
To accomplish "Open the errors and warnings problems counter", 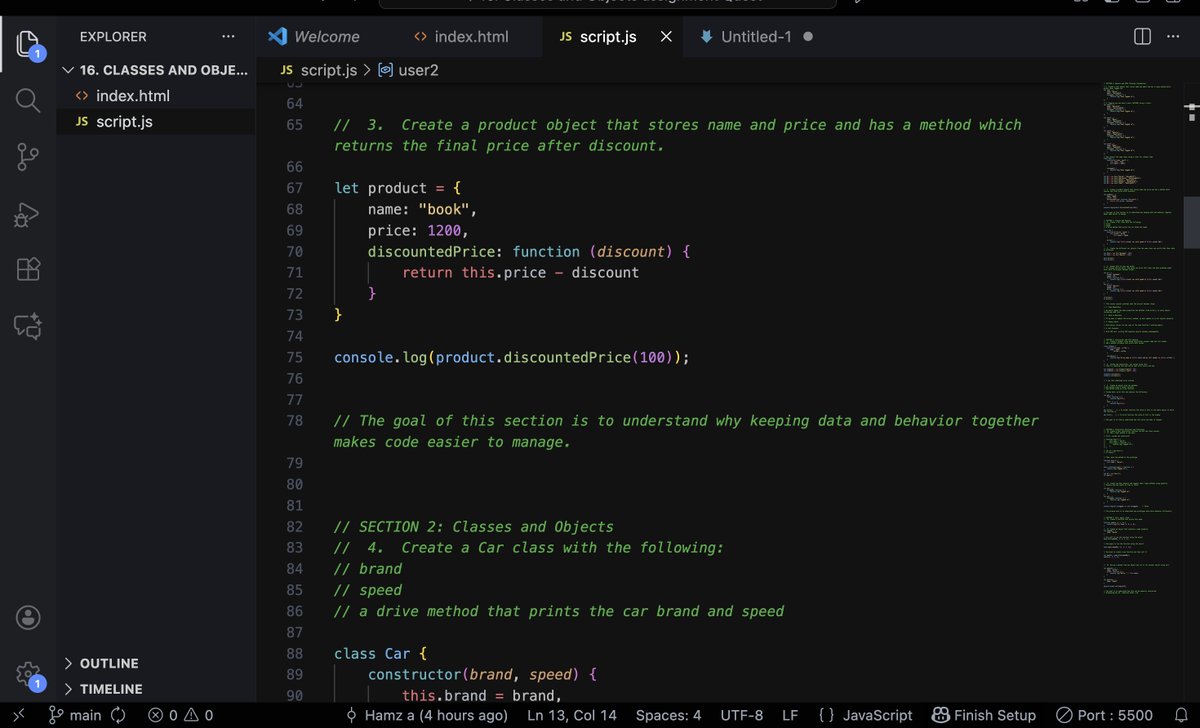I will 180,715.
